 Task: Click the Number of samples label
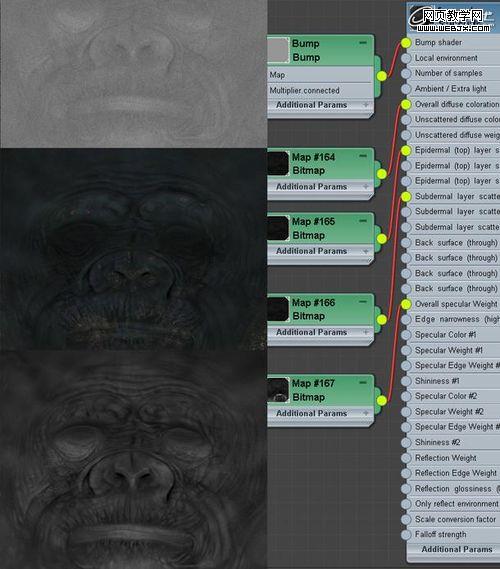[448, 73]
